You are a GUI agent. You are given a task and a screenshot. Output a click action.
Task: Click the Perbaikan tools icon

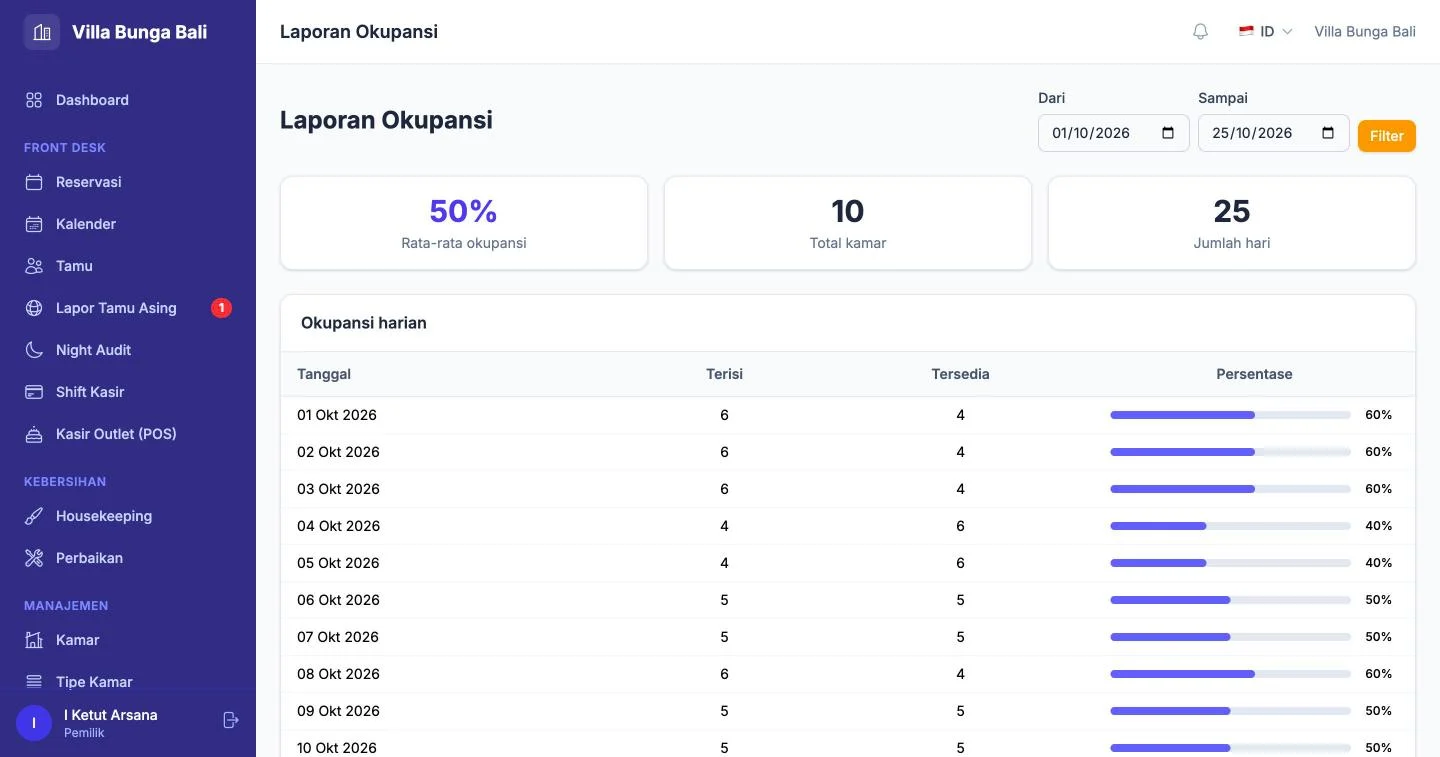(34, 558)
